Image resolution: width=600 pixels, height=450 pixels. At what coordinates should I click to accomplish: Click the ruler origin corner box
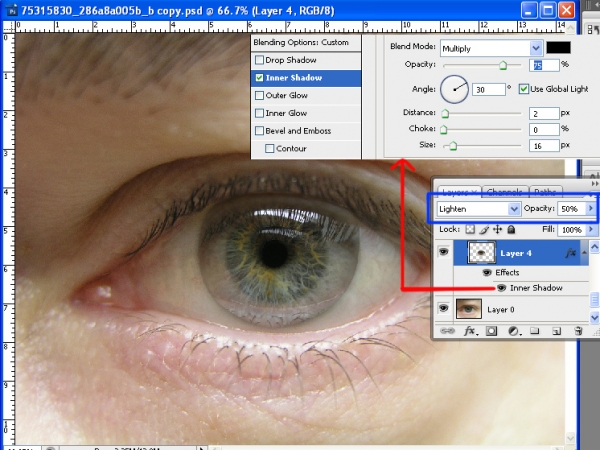(x=8, y=26)
